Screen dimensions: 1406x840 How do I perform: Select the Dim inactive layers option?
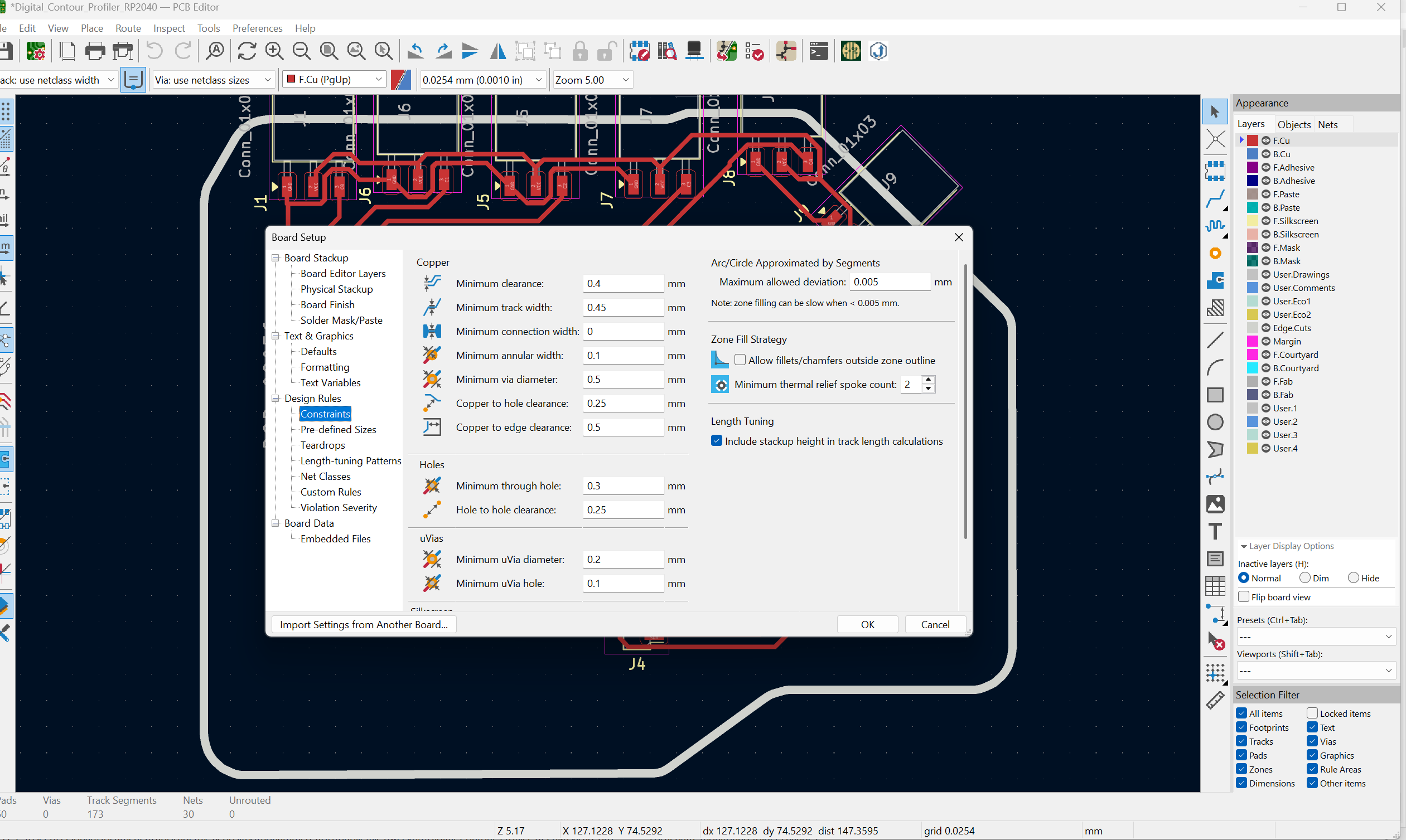1304,578
